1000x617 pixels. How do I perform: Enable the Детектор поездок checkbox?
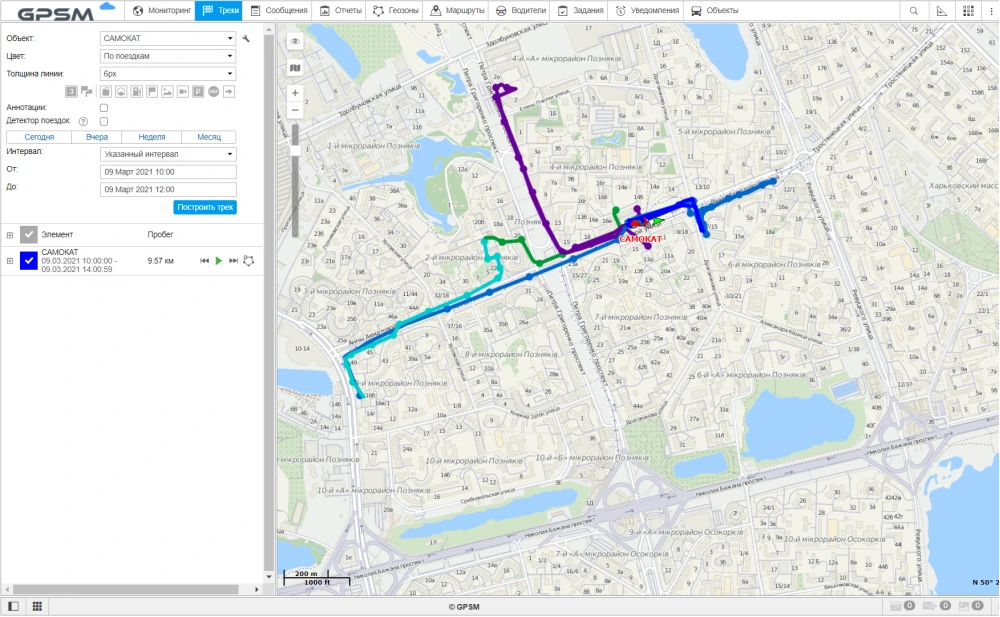click(x=104, y=120)
